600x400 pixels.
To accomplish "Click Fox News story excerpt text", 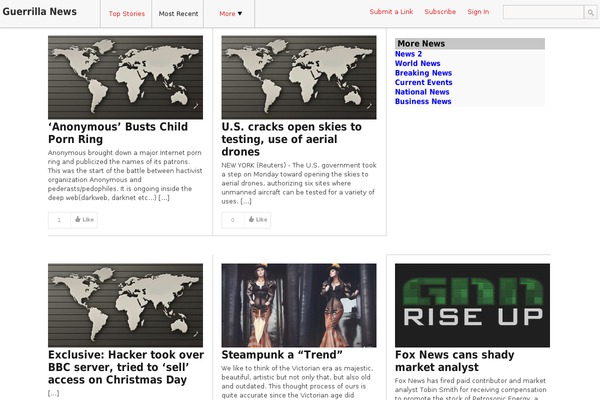I will click(x=471, y=389).
